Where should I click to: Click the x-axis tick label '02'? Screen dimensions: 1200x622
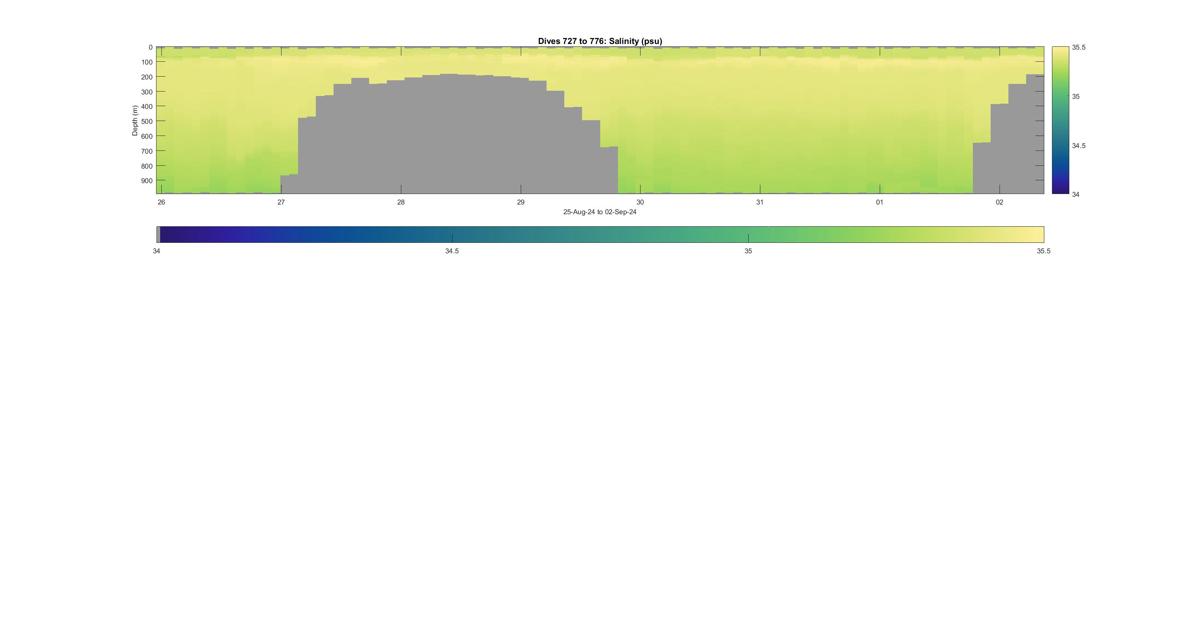(x=999, y=202)
